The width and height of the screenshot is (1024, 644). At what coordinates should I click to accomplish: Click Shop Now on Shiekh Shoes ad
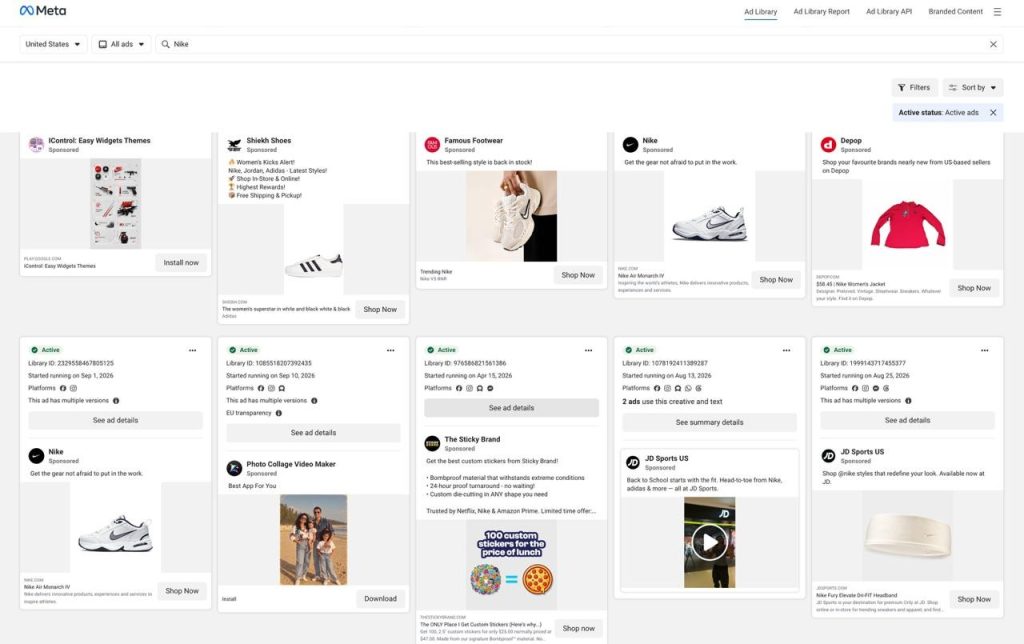[380, 310]
